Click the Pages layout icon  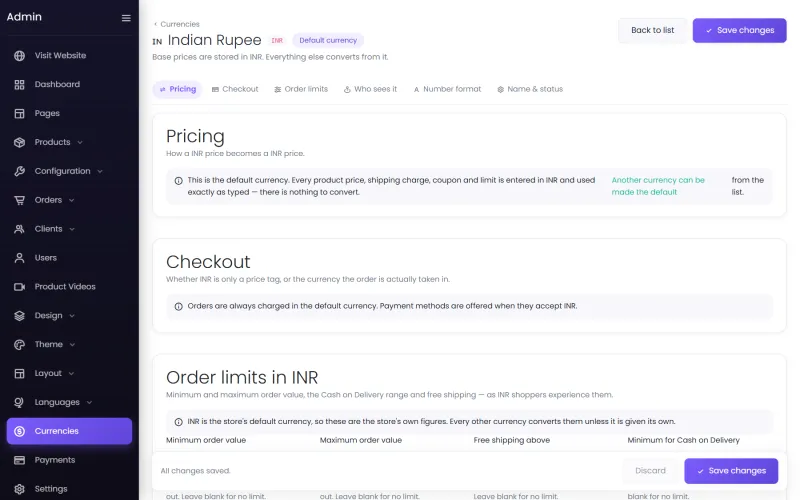(x=19, y=113)
